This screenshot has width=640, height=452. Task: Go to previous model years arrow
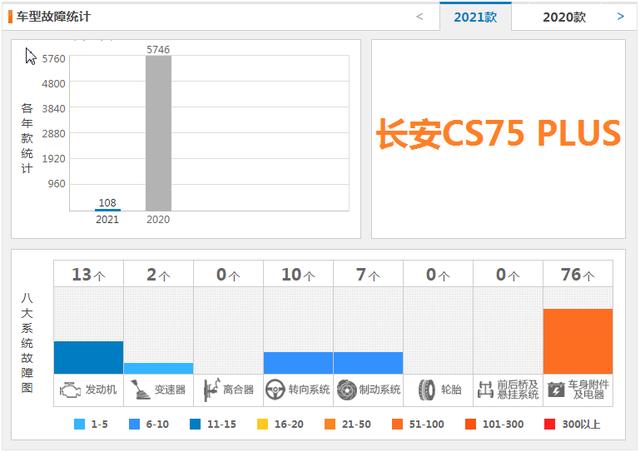tap(420, 17)
